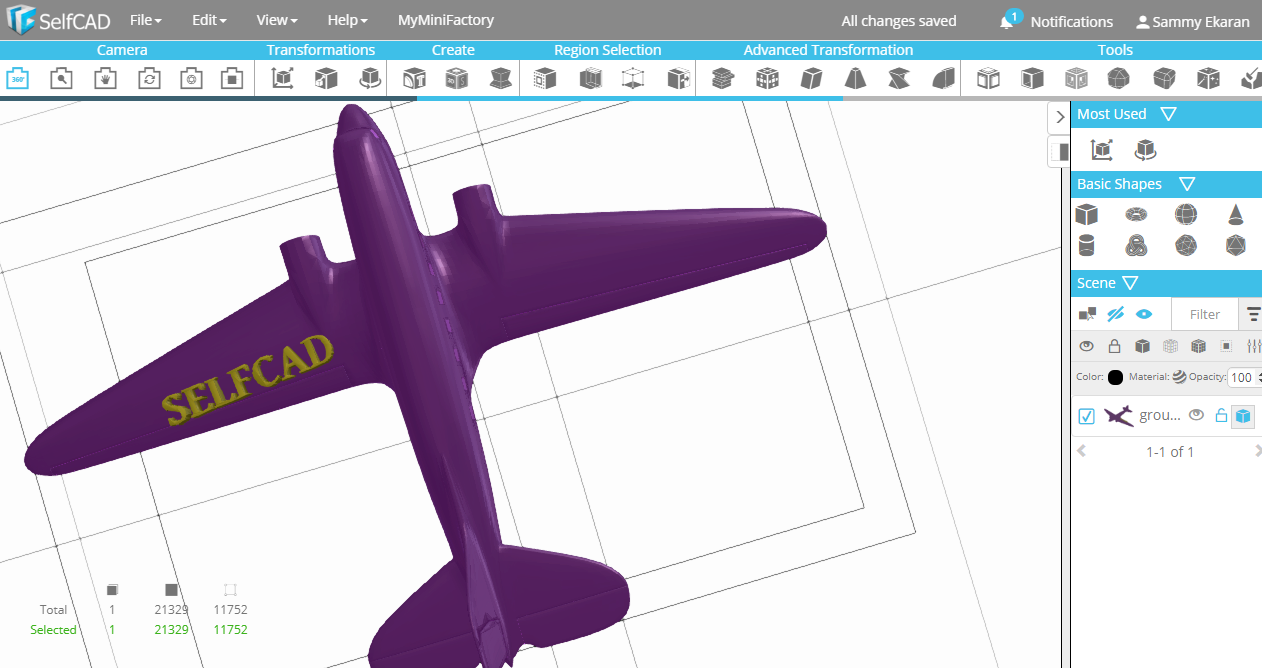Select the Scale transformation tool in toolbar
Image resolution: width=1262 pixels, height=668 pixels.
coord(326,78)
